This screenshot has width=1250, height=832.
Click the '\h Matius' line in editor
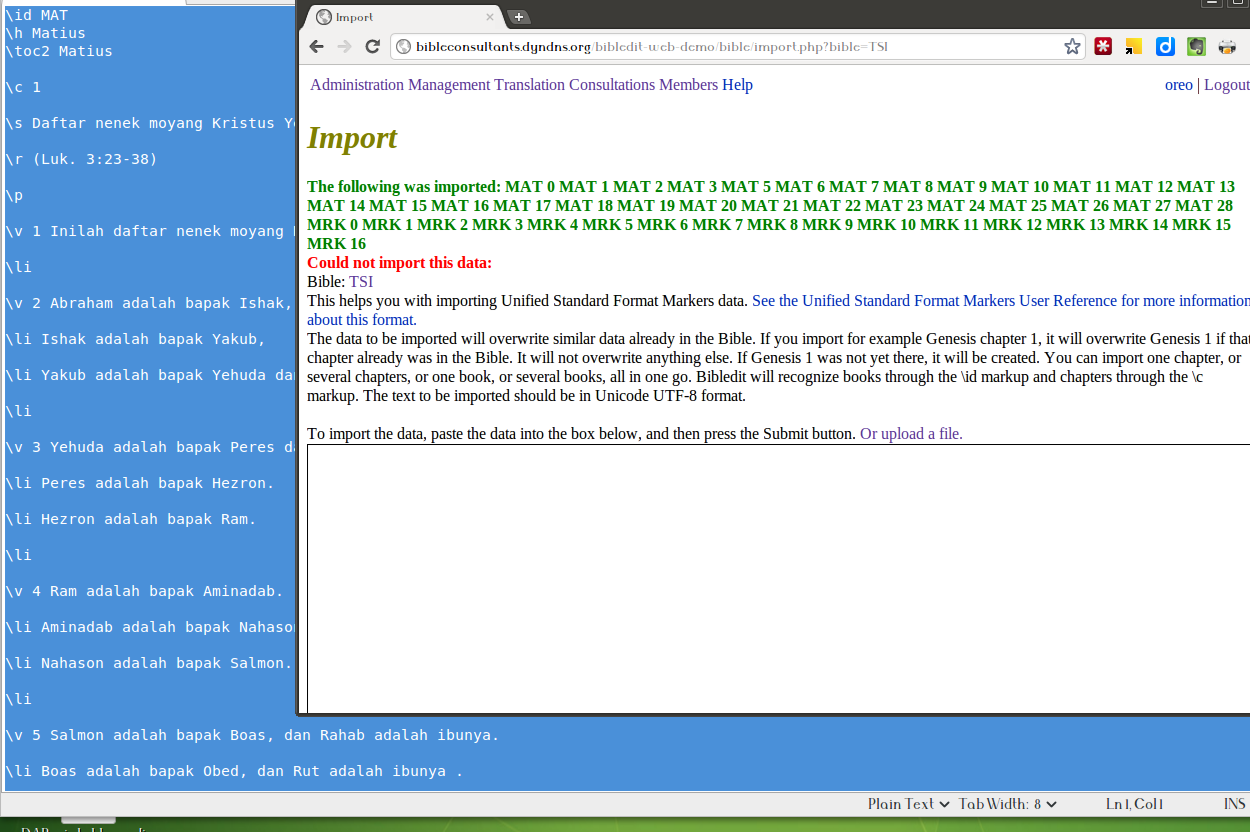tap(45, 33)
